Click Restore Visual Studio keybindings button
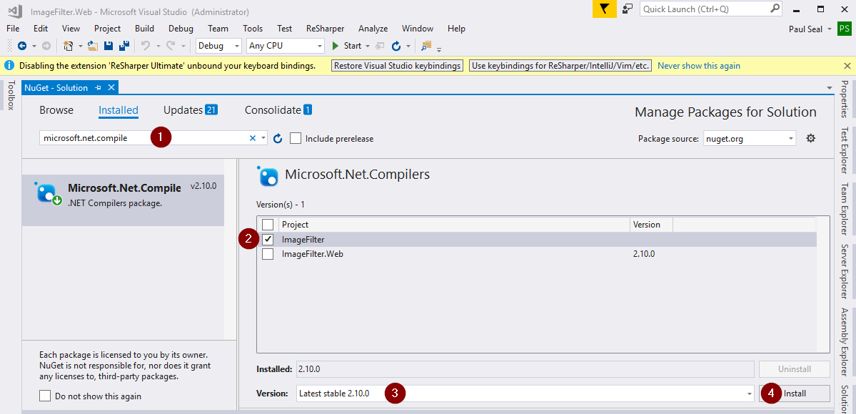 click(x=397, y=66)
